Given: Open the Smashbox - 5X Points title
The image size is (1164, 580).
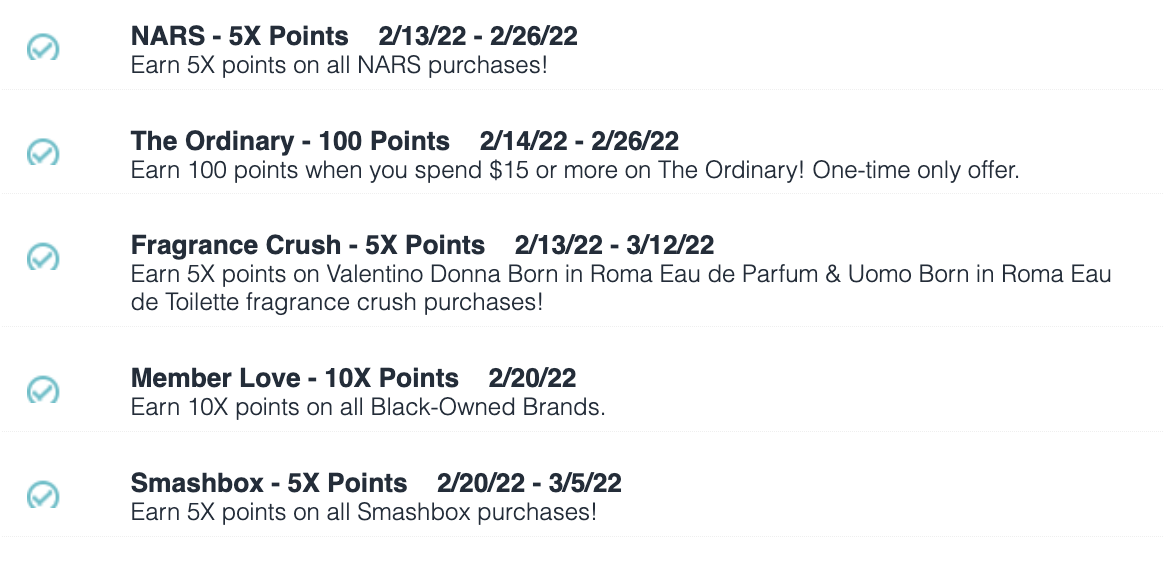Looking at the screenshot, I should click(269, 483).
